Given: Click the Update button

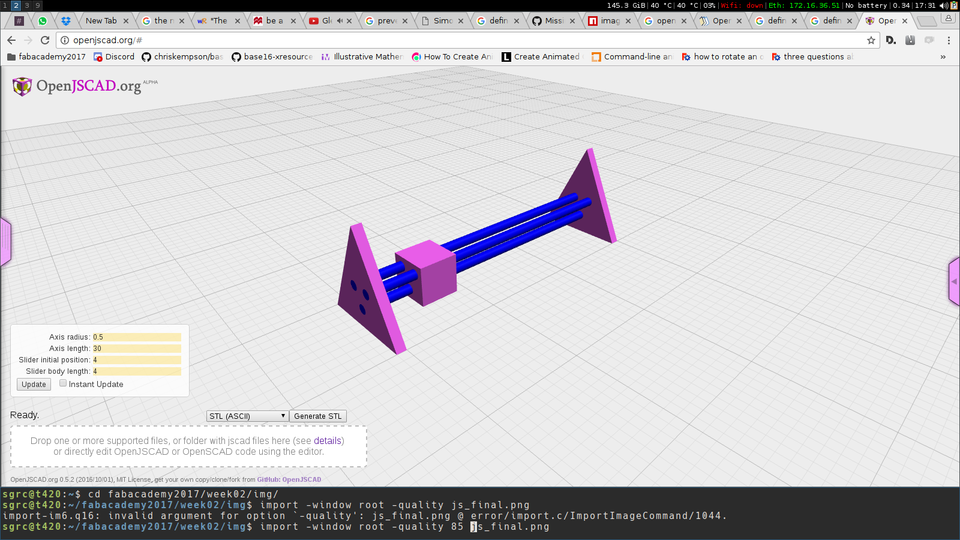Looking at the screenshot, I should tap(33, 384).
